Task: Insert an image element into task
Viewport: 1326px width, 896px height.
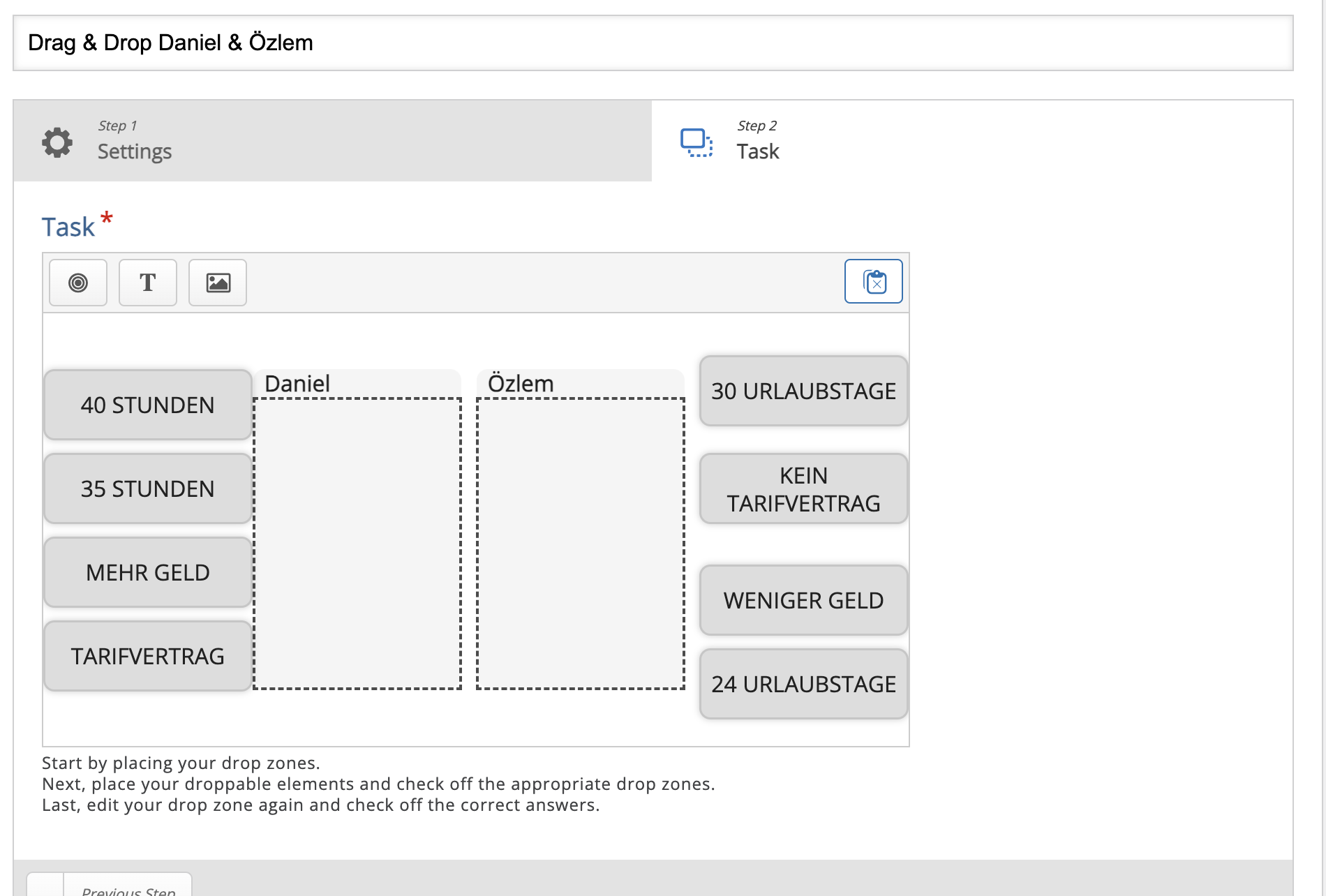Action: click(218, 283)
